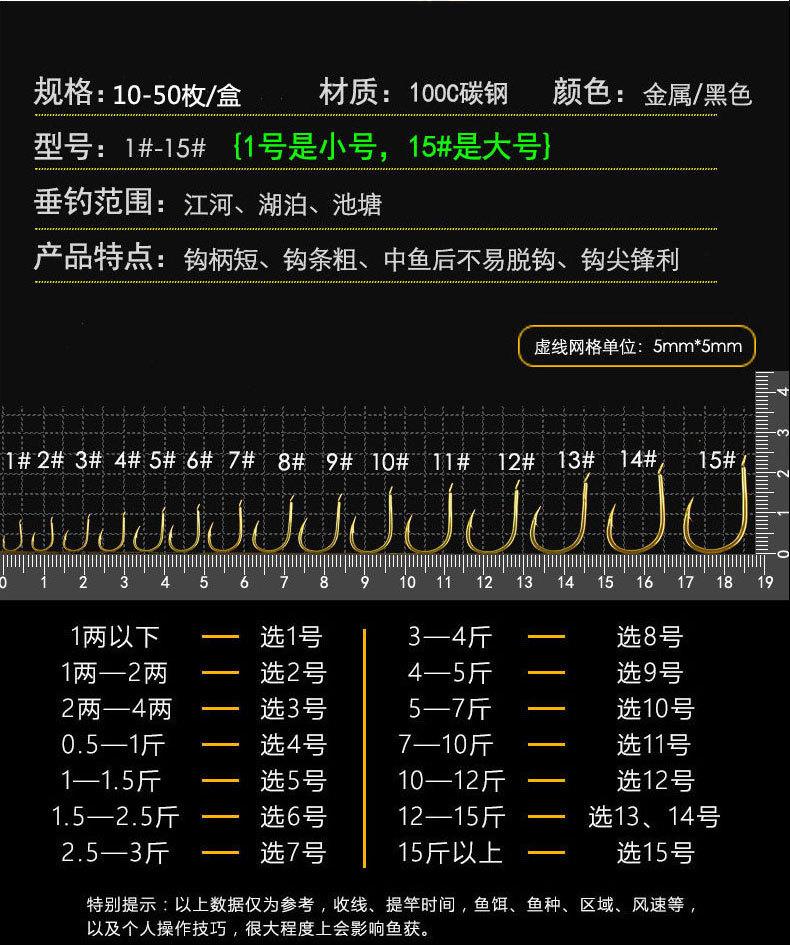Click the 颜色 金属/黑色 label

(x=651, y=94)
